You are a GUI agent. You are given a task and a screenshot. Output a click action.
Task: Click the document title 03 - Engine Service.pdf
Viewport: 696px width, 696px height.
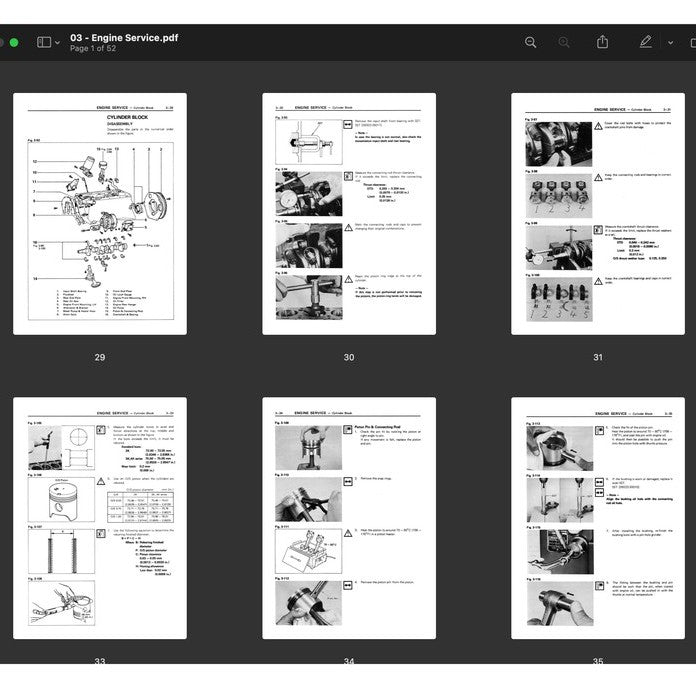124,37
